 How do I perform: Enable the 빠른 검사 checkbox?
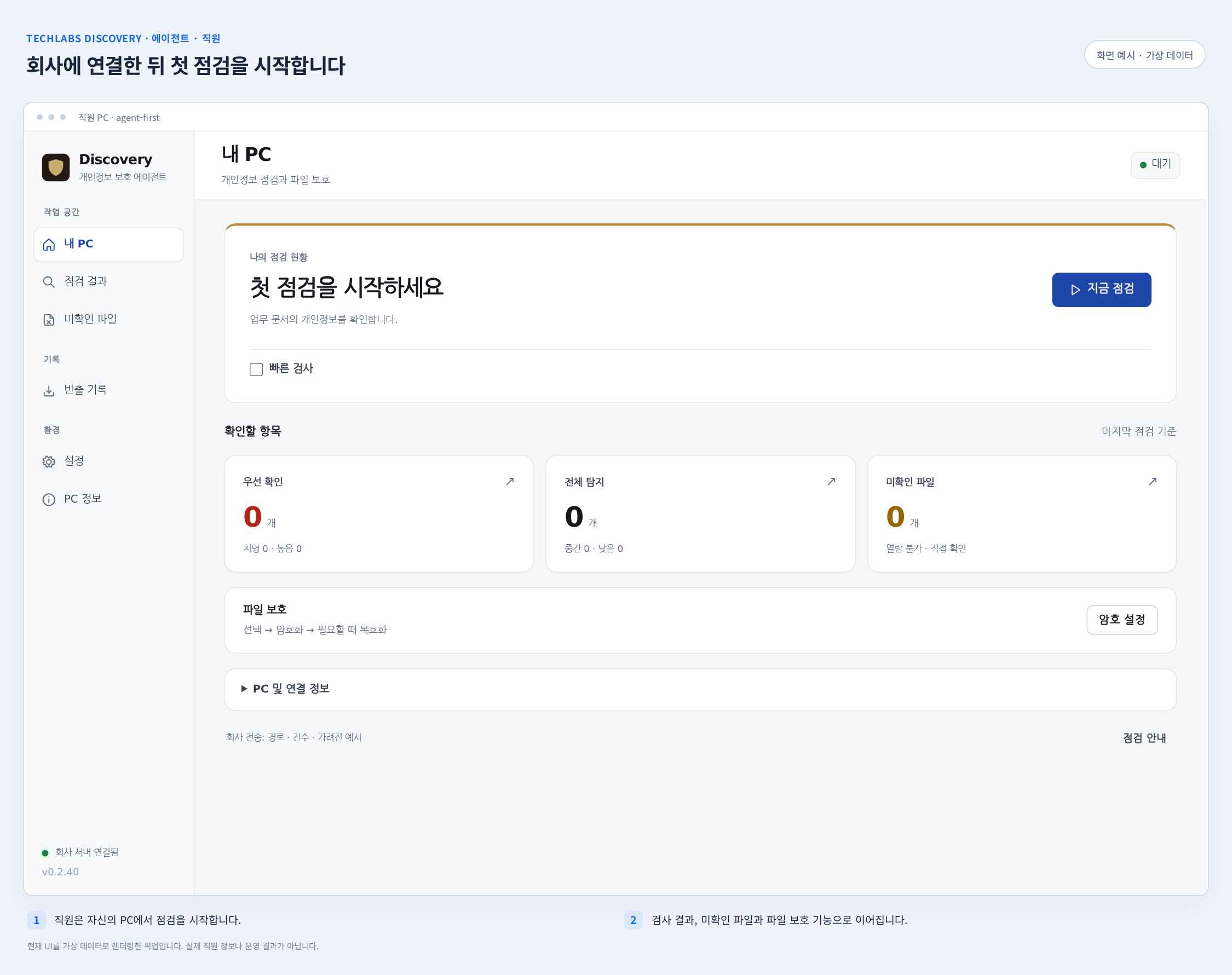[256, 370]
